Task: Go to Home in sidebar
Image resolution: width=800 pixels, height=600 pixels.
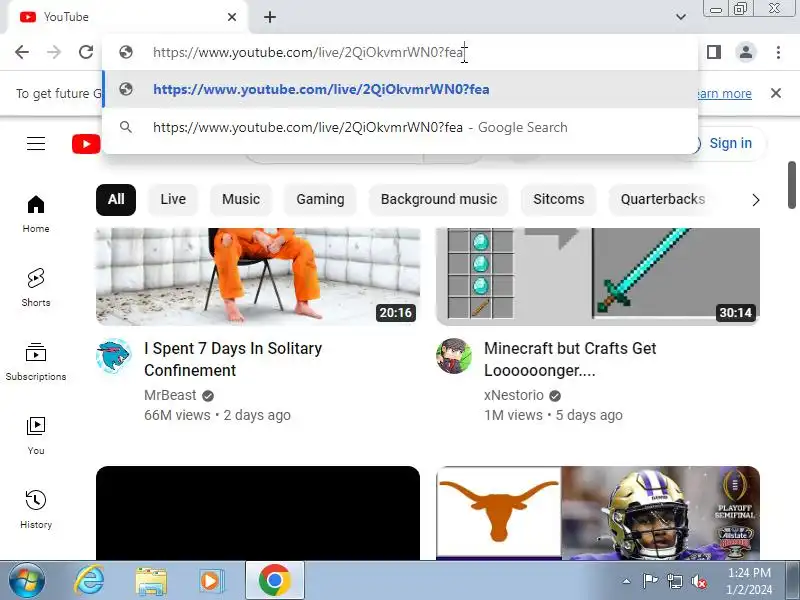Action: click(36, 214)
